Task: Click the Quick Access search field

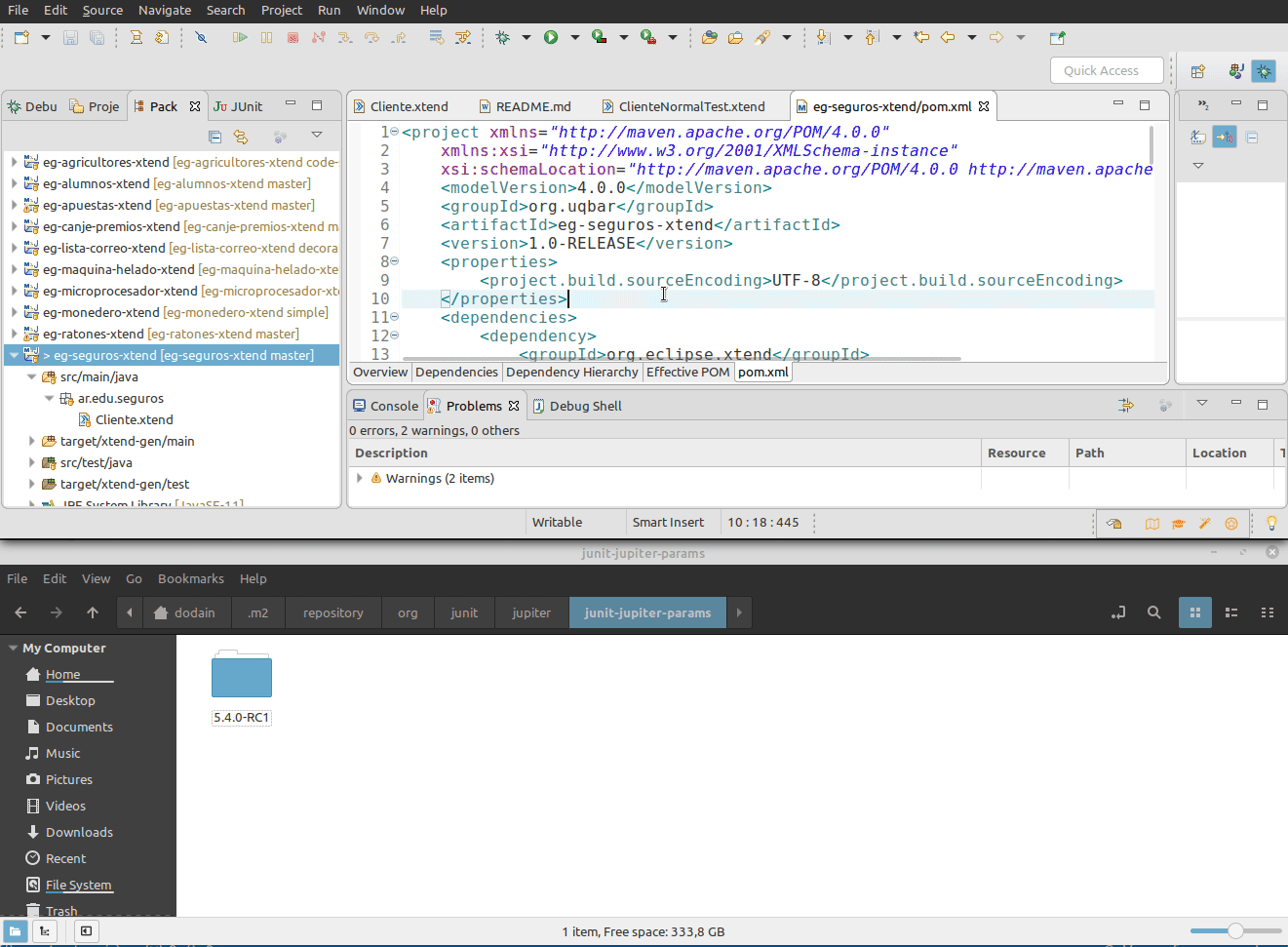Action: [1108, 71]
